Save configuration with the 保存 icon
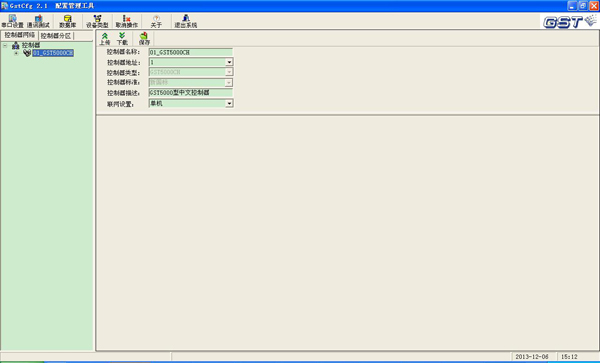The height and width of the screenshot is (363, 600). [x=144, y=39]
